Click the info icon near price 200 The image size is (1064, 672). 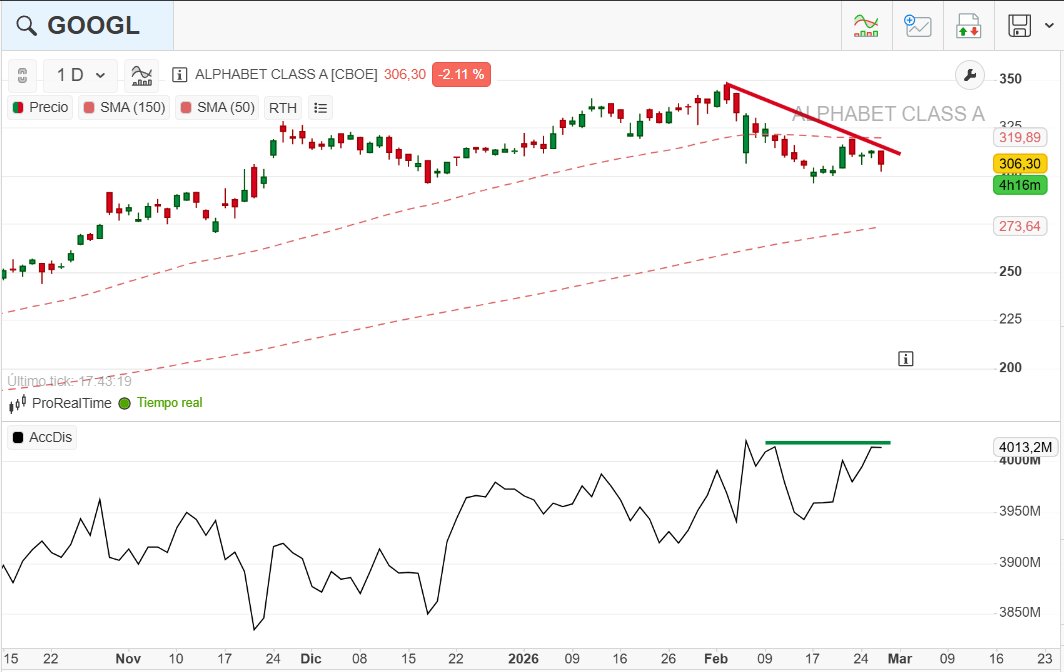[905, 358]
